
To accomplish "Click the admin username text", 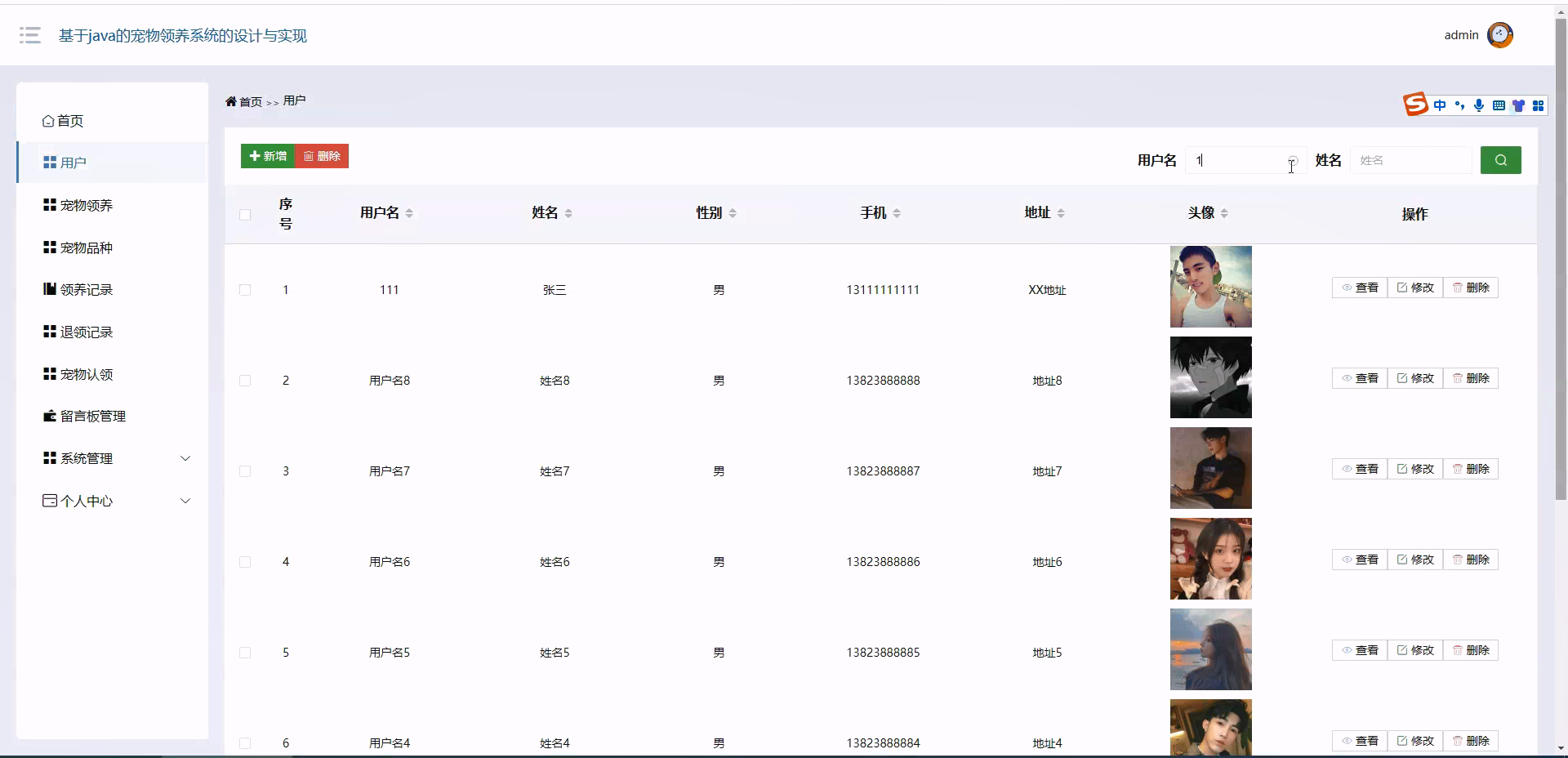I will [1461, 35].
